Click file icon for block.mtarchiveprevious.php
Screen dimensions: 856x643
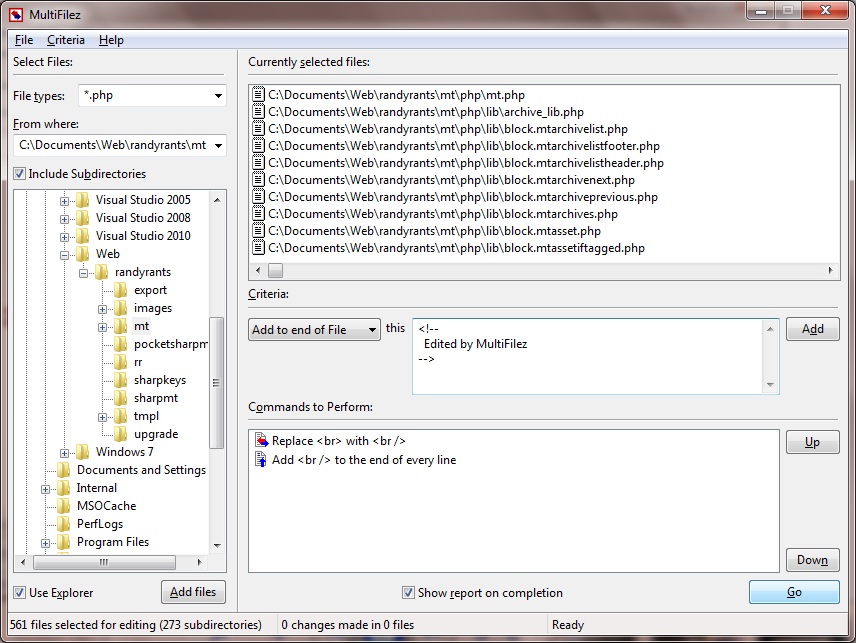tap(258, 197)
